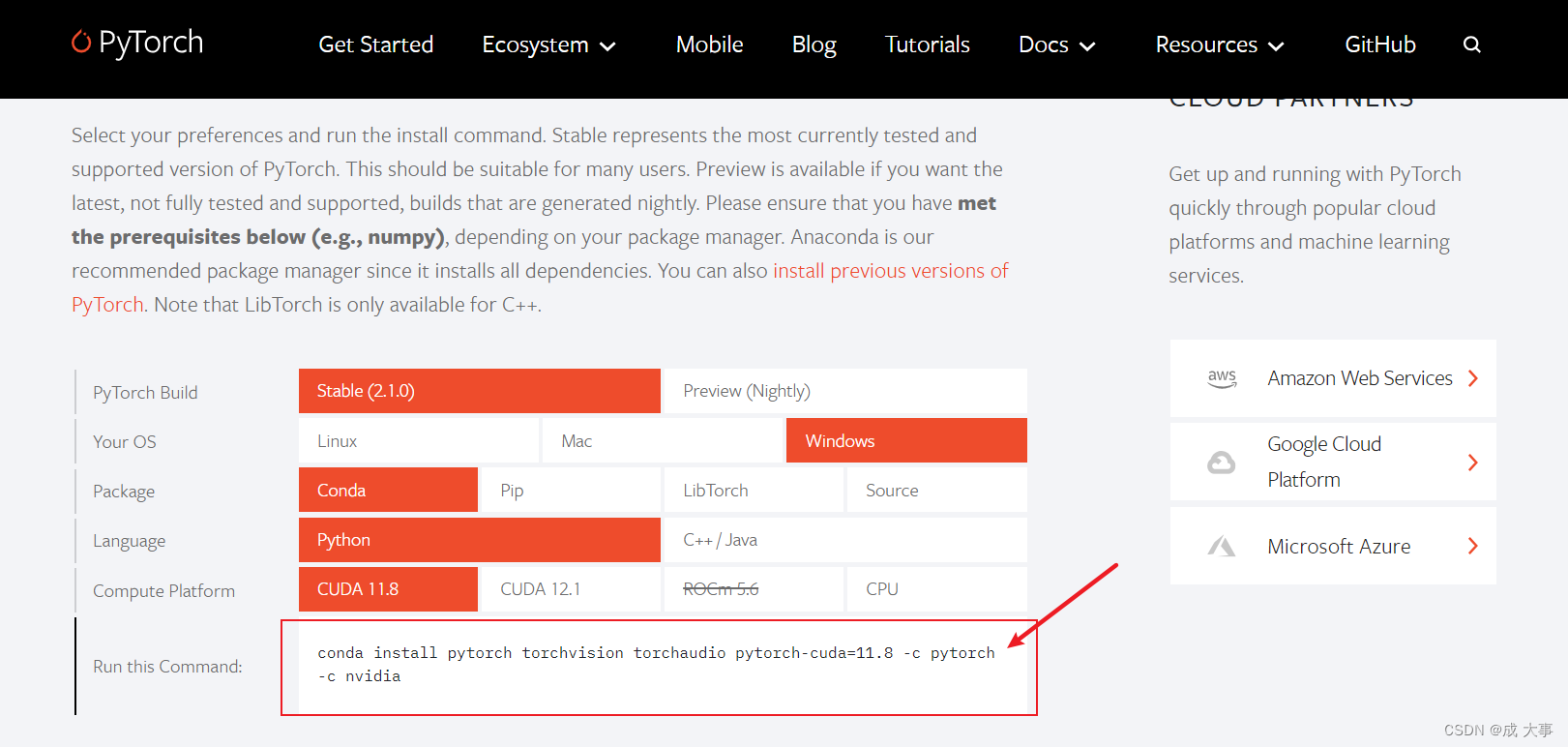Click arrow next to Microsoft Azure
The image size is (1568, 747).
point(1472,547)
